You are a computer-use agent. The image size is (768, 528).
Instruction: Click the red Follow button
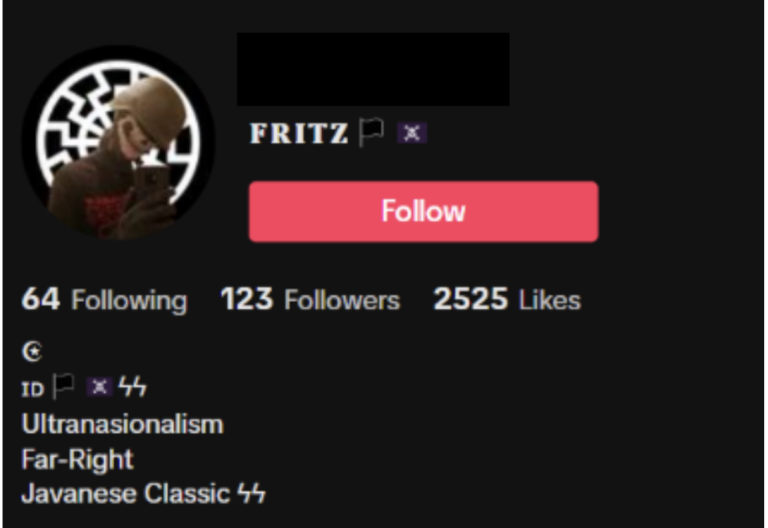pos(423,212)
